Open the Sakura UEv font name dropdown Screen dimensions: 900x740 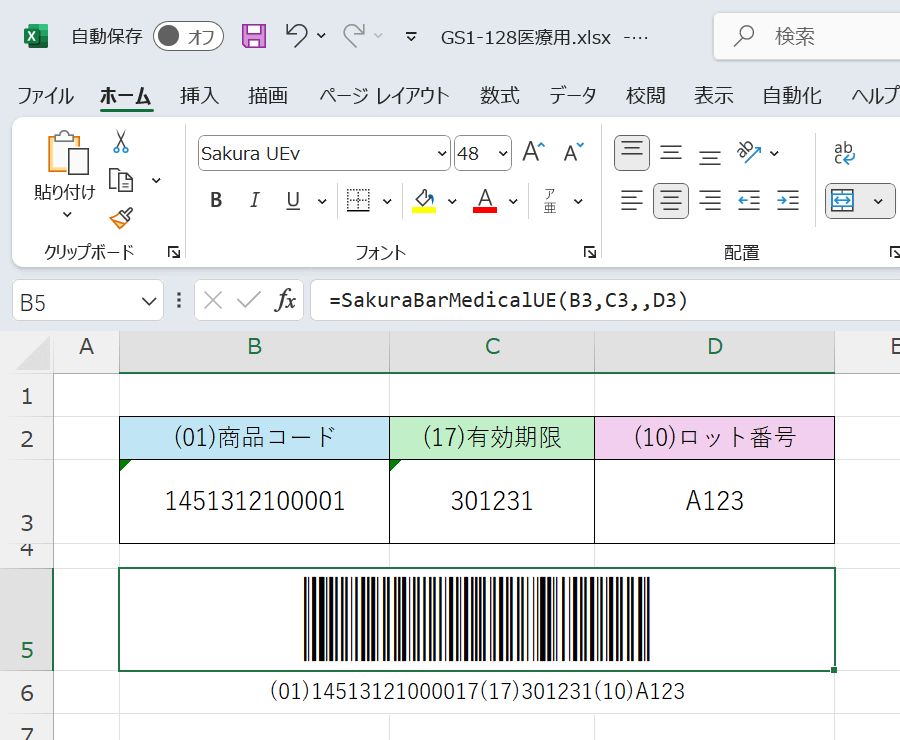coord(440,153)
